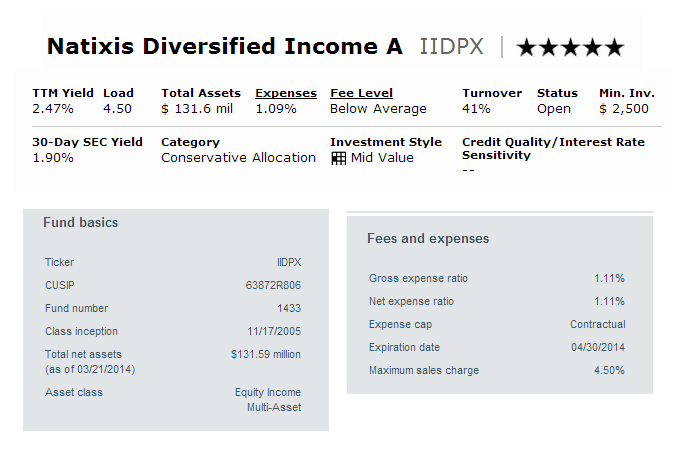681x461 pixels.
Task: Click the Turnover column label
Action: click(492, 93)
